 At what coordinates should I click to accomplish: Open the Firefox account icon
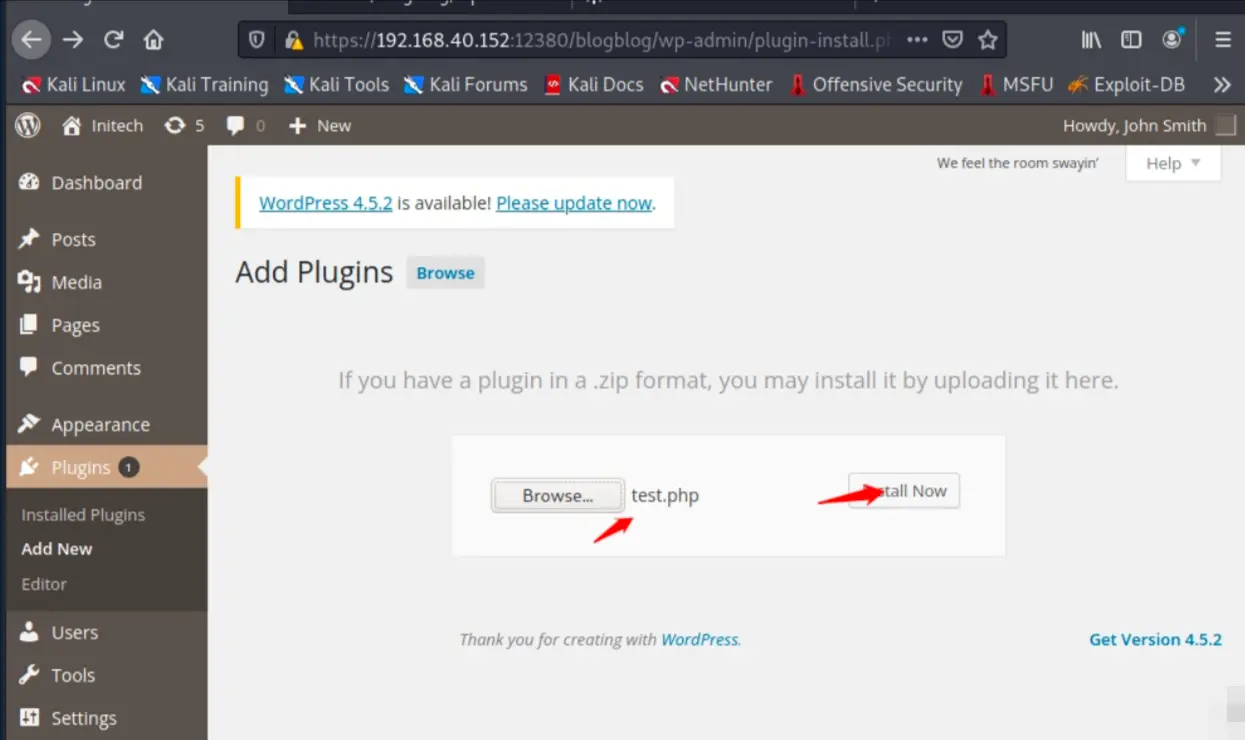point(1172,40)
